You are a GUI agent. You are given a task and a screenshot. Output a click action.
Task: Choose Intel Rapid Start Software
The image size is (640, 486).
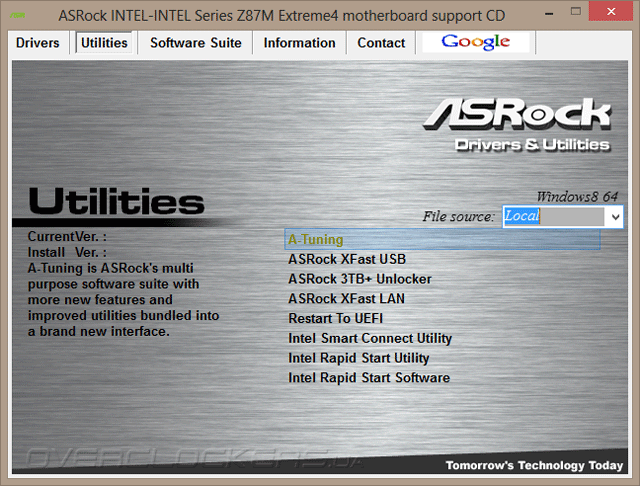[x=369, y=378]
